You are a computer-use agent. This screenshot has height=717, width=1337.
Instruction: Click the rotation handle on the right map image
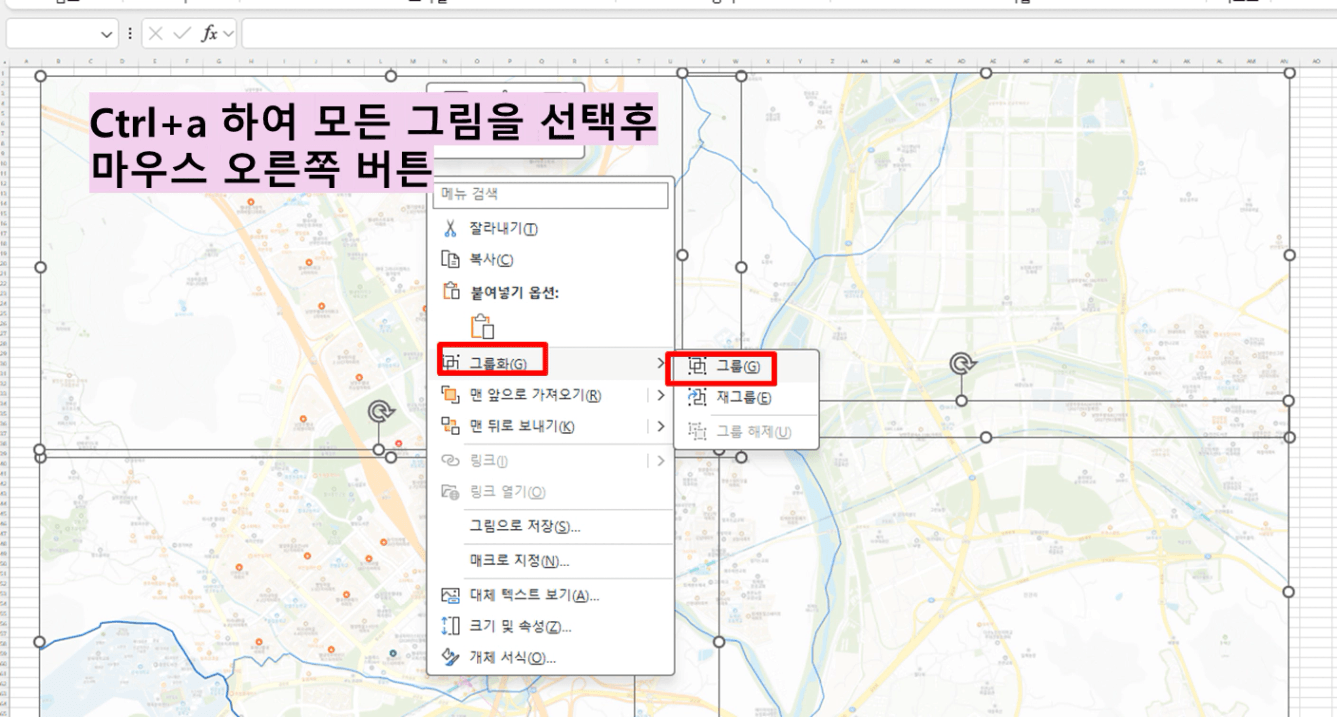coord(961,362)
